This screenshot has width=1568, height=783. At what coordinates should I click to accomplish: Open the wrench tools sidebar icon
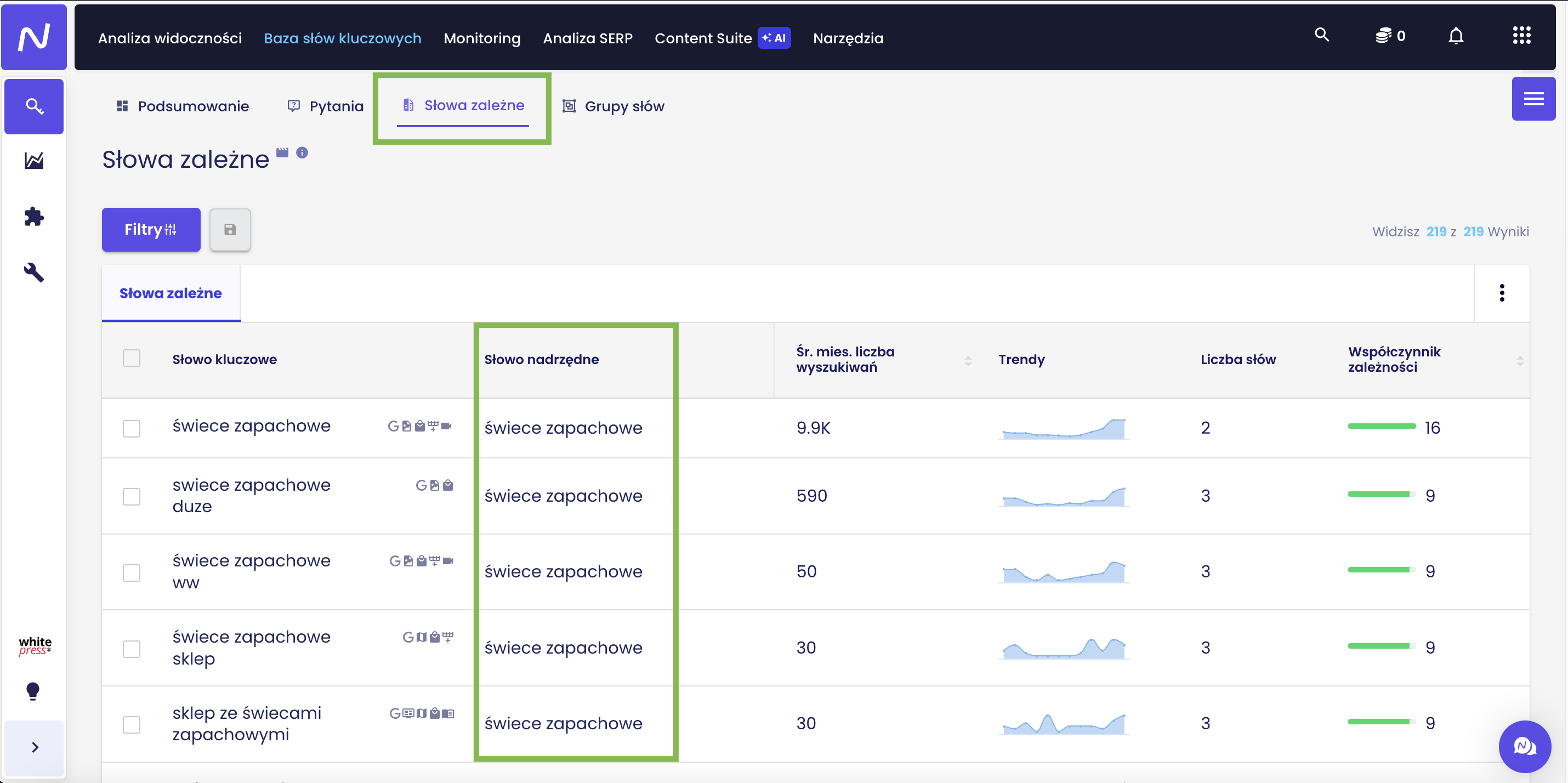[x=33, y=272]
